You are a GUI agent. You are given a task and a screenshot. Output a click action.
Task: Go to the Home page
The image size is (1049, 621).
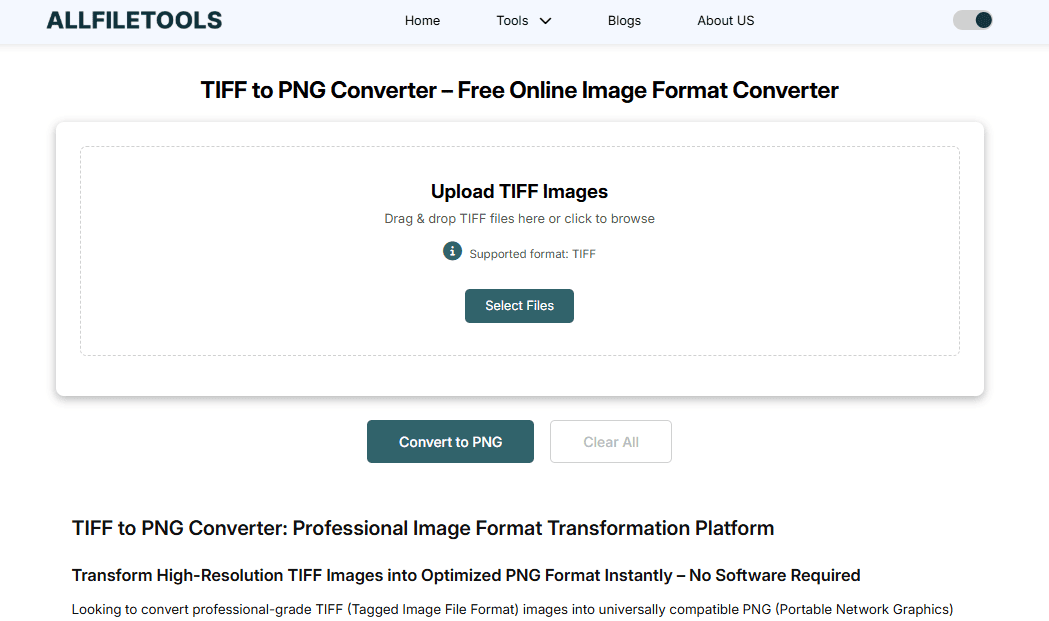point(422,21)
